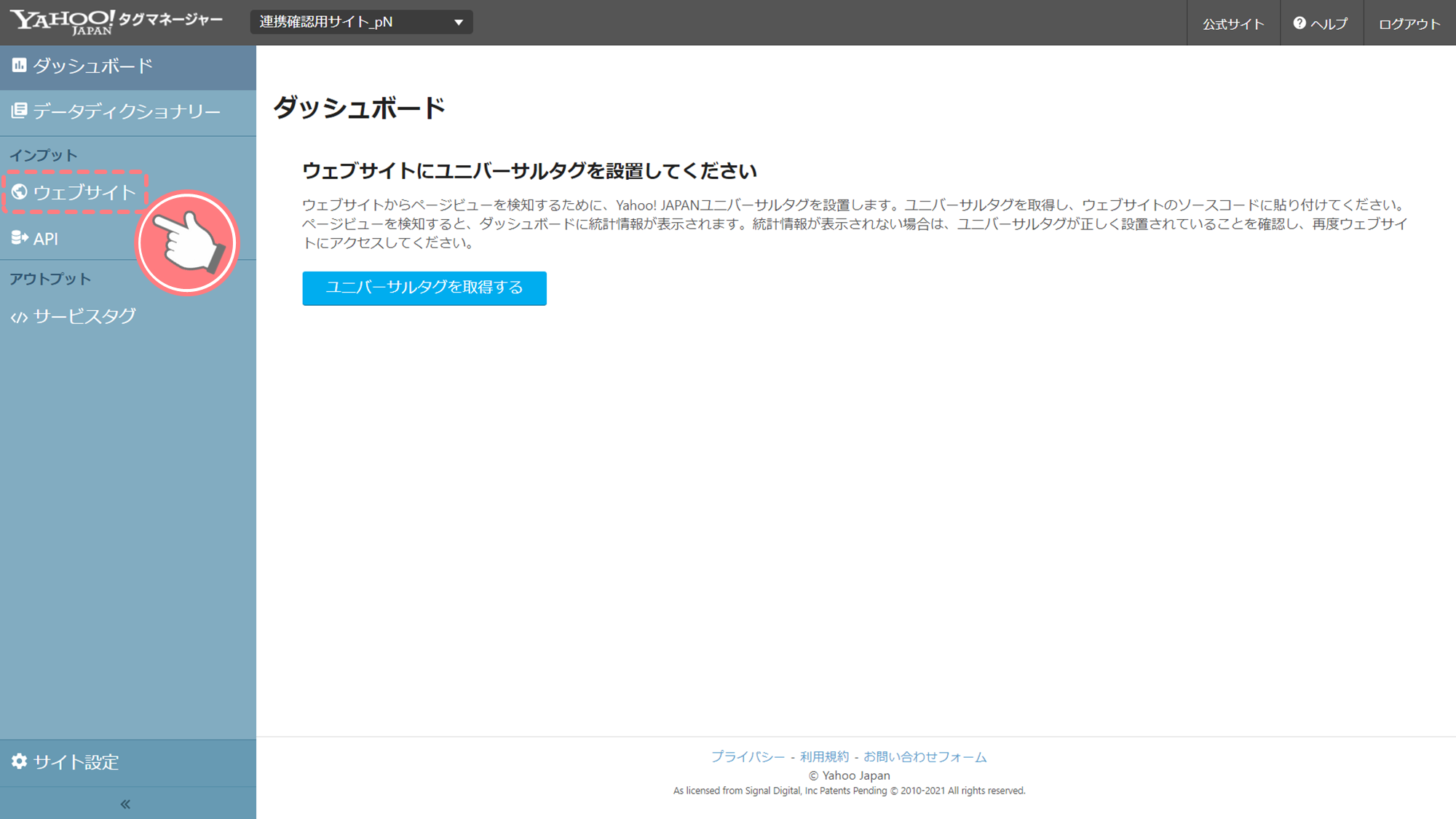Screen dimensions: 1456x819
Task: Click the API input icon
Action: click(x=20, y=238)
